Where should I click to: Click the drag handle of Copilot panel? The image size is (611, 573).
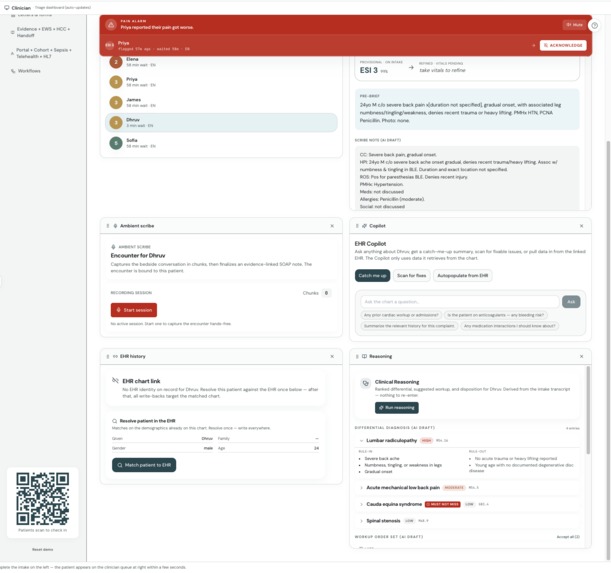[x=357, y=226]
